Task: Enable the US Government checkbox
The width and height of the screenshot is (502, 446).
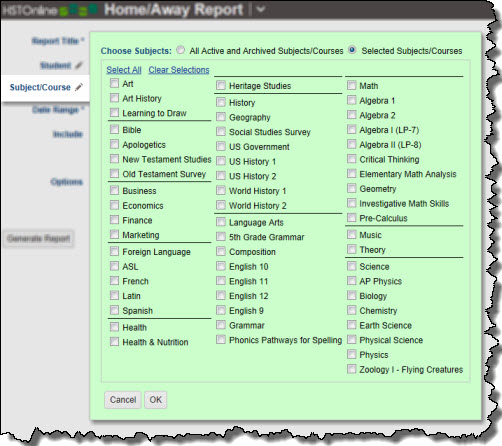Action: 221,146
